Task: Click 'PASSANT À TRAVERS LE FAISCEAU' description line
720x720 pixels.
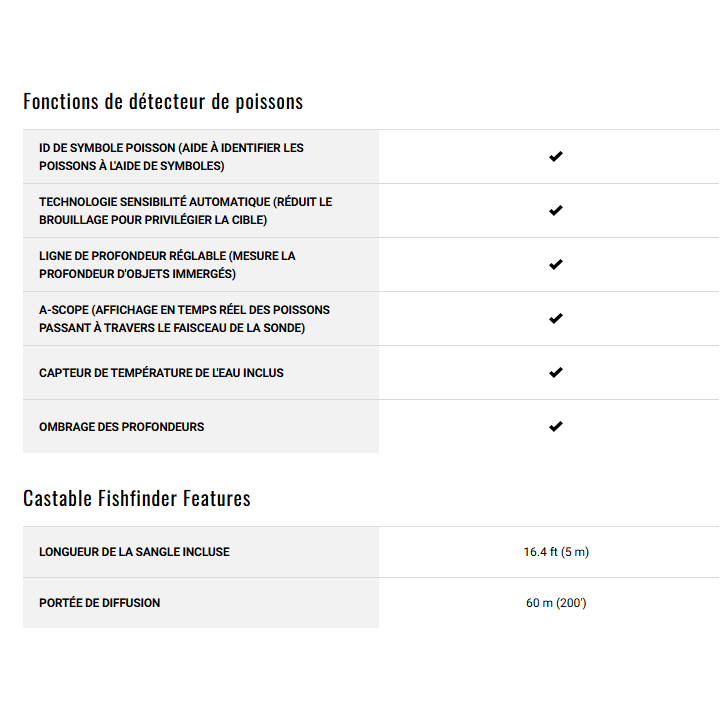Action: pos(172,328)
